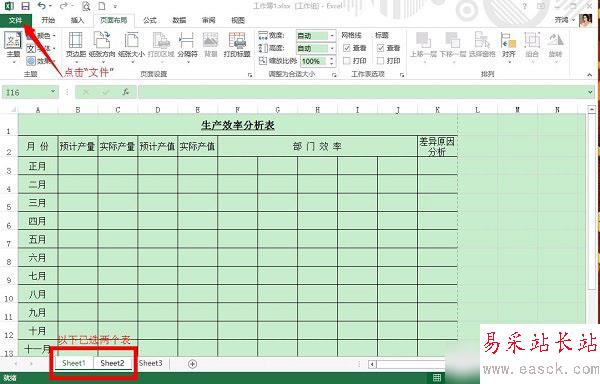Screen dimensions: 600x384
Task: Toggle Gridlines Print (打印) checkbox
Action: point(347,61)
